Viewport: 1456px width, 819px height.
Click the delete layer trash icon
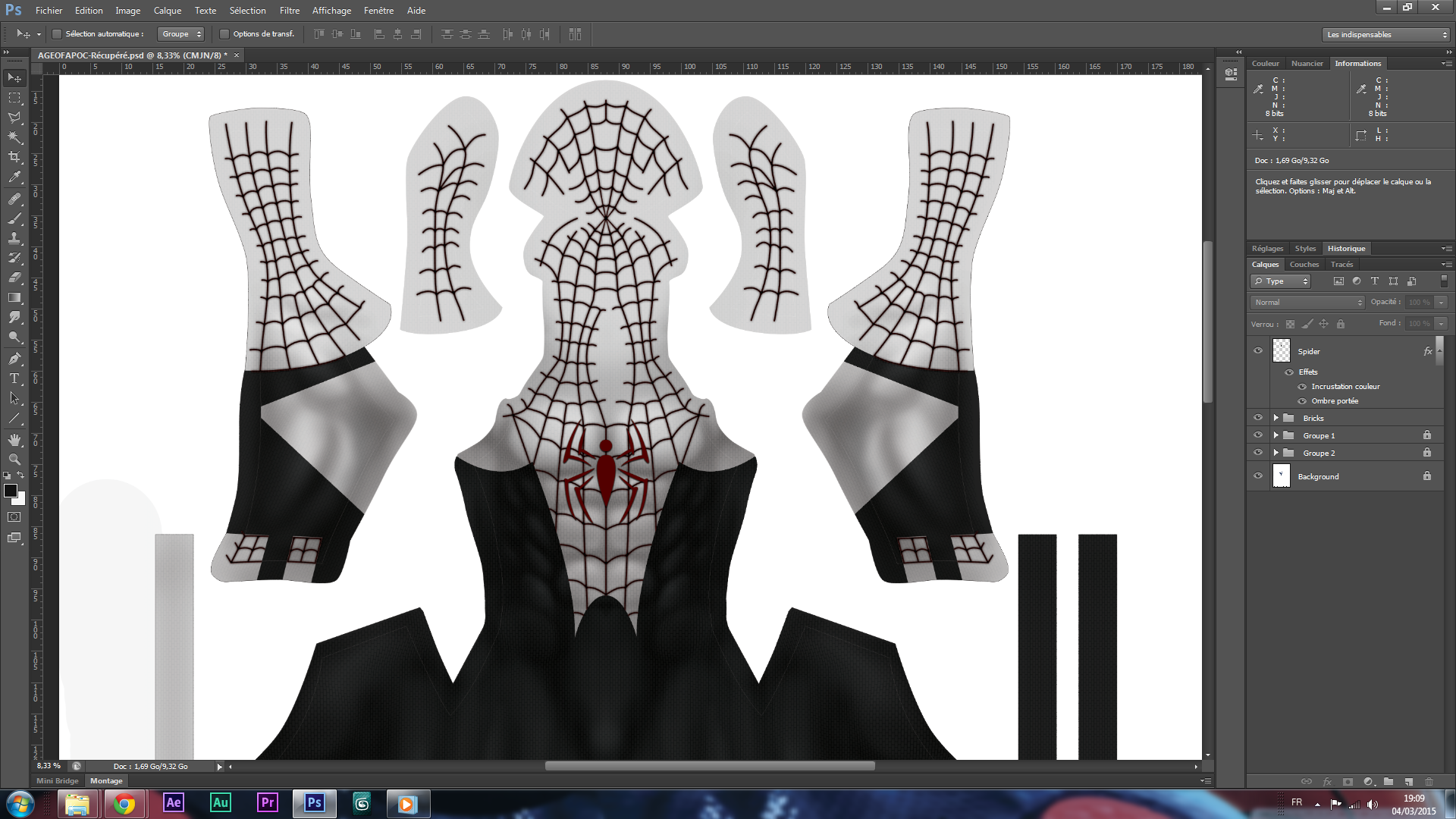tap(1429, 781)
